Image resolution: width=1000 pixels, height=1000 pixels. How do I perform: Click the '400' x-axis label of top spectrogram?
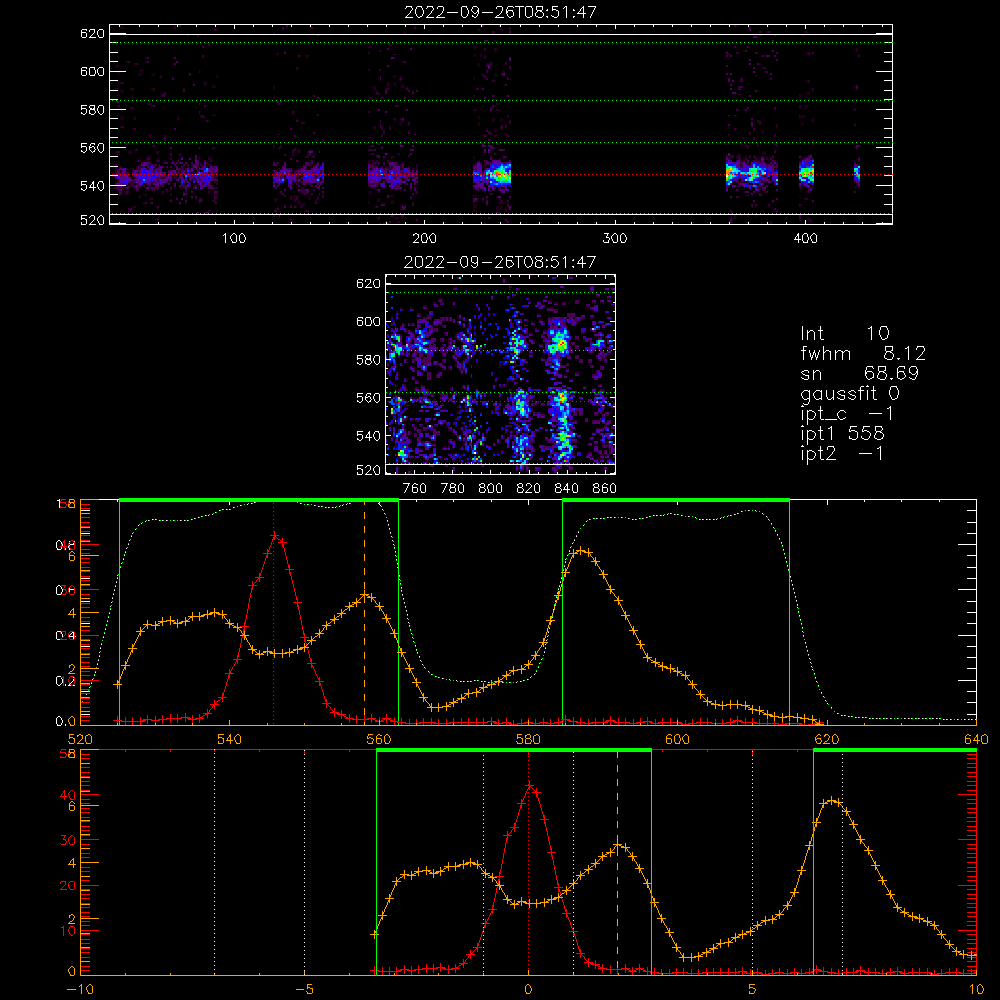pos(805,239)
